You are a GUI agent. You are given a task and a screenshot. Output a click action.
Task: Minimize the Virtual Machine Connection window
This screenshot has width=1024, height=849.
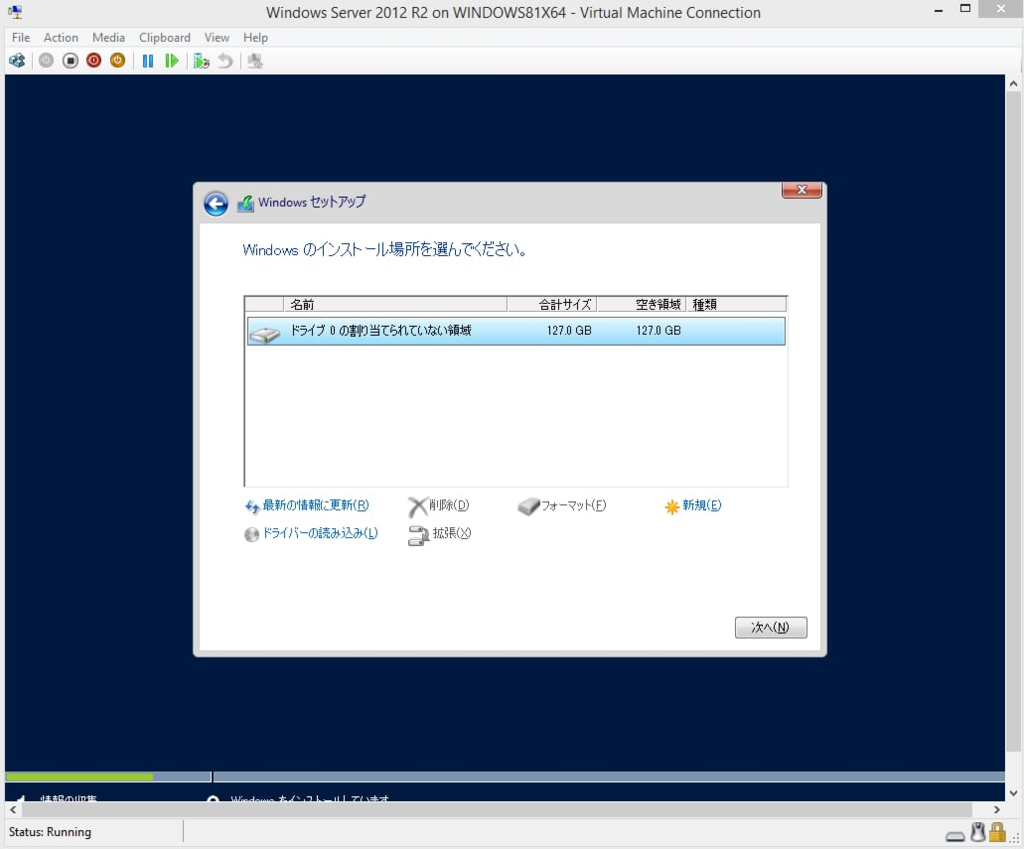[x=938, y=10]
